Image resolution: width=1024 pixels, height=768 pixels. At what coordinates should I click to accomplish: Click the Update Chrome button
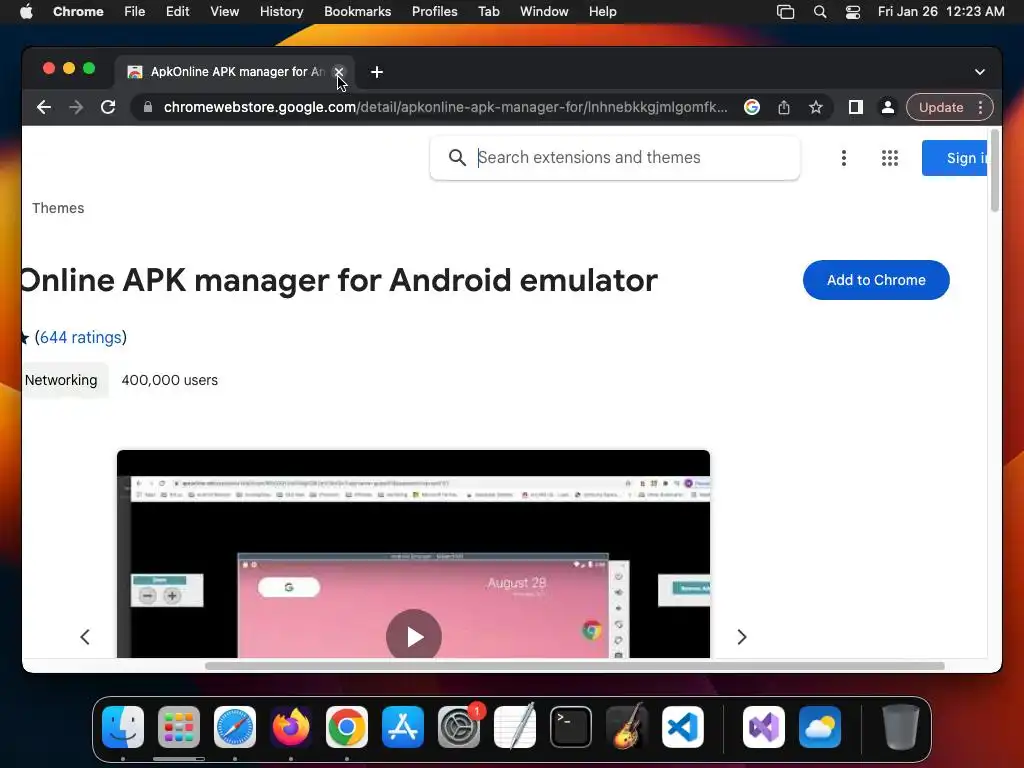(x=941, y=107)
